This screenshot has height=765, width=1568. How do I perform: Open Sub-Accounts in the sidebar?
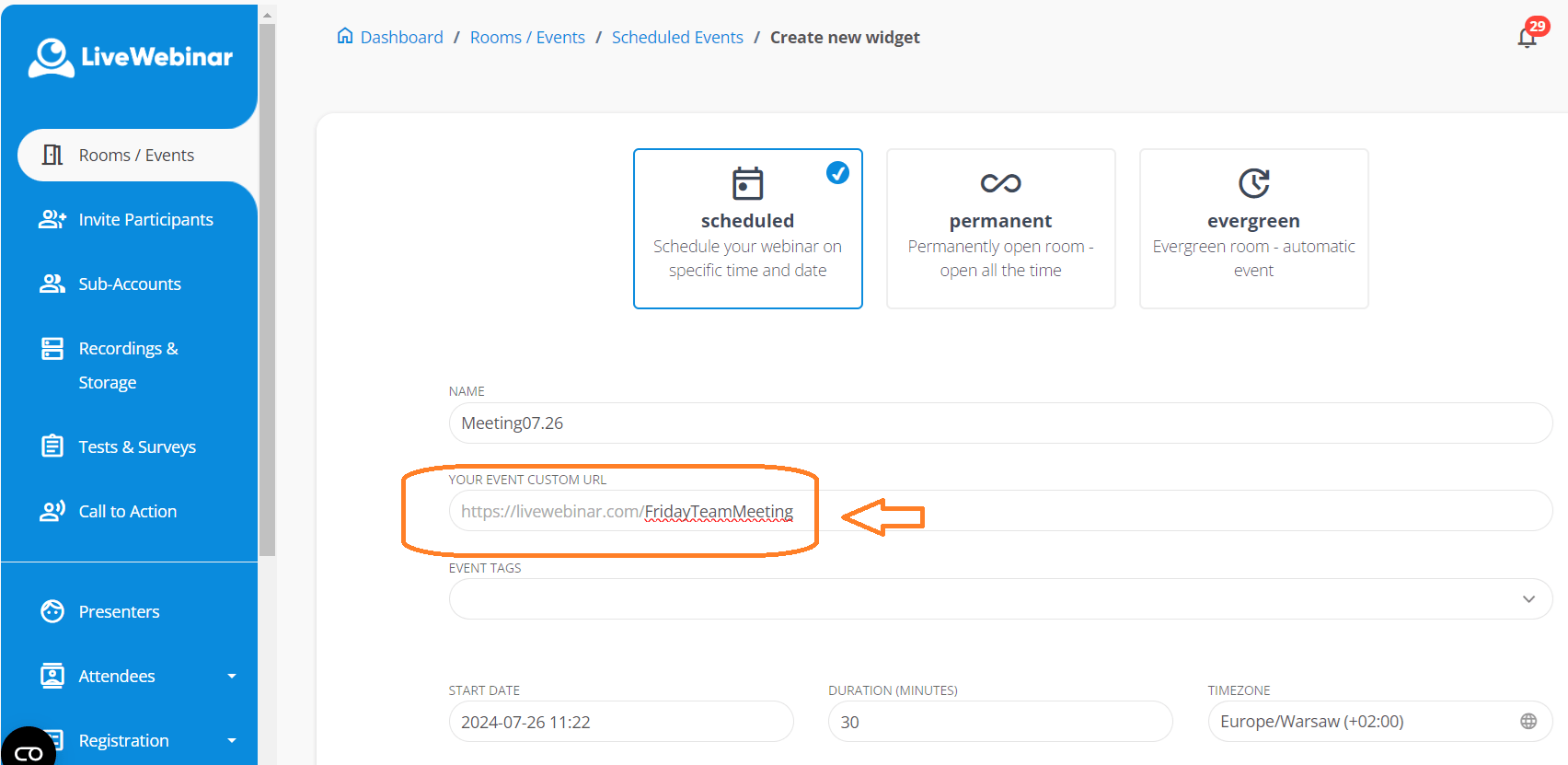pyautogui.click(x=130, y=284)
